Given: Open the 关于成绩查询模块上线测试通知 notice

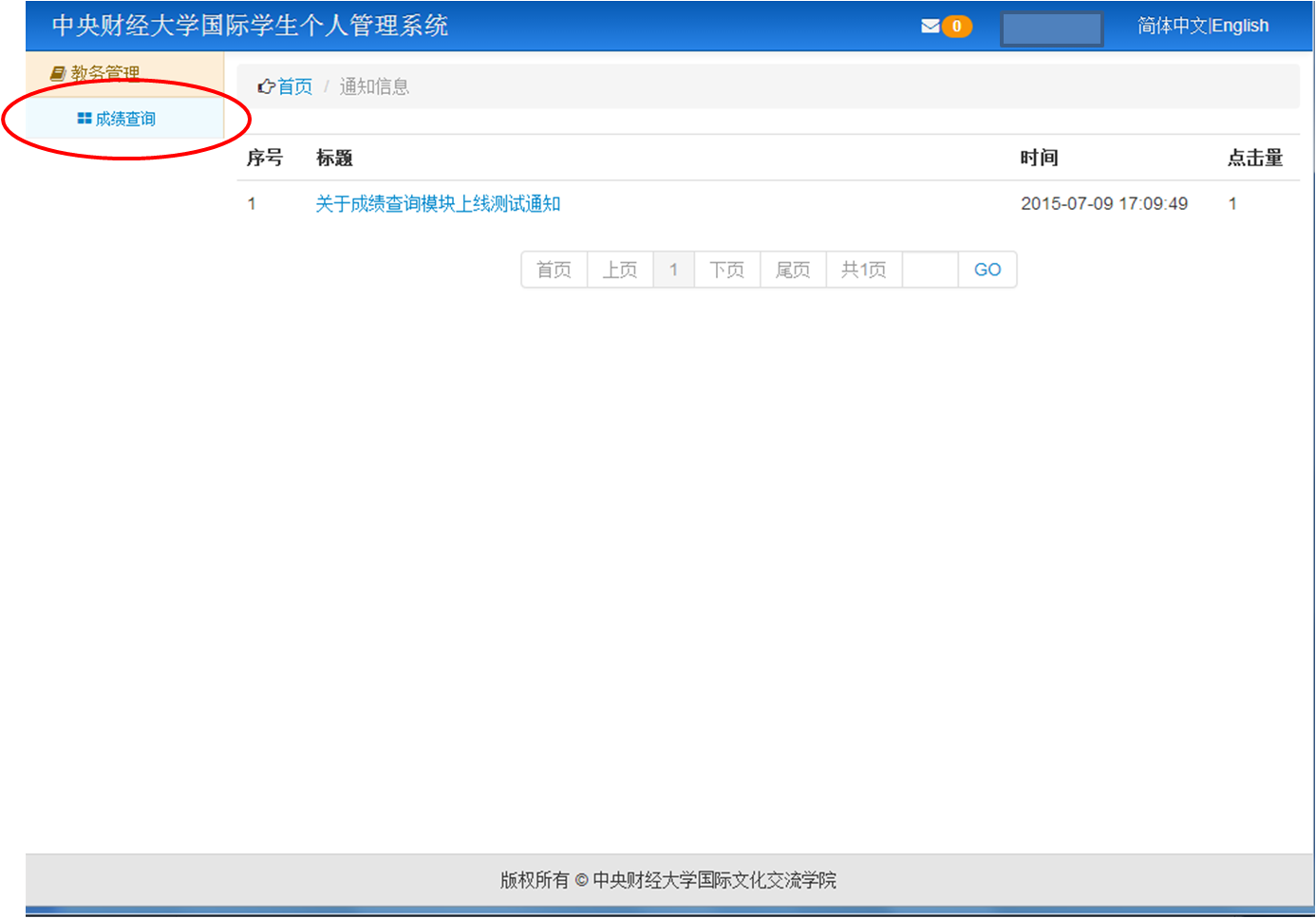Looking at the screenshot, I should click(x=438, y=204).
